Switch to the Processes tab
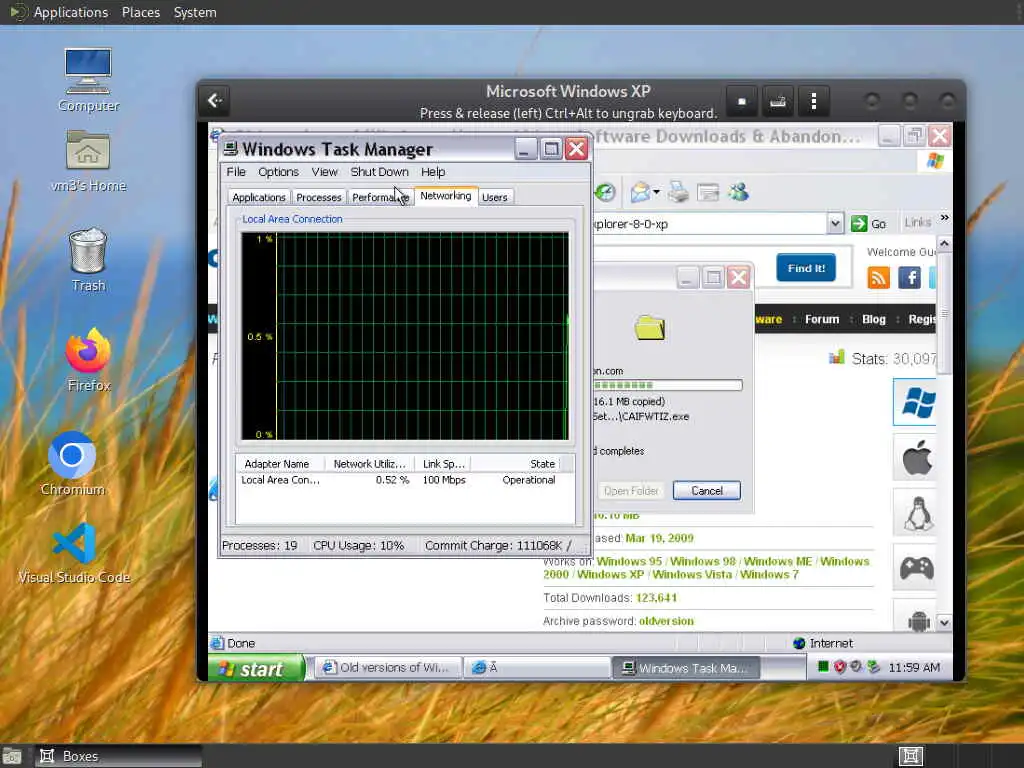 [x=319, y=197]
